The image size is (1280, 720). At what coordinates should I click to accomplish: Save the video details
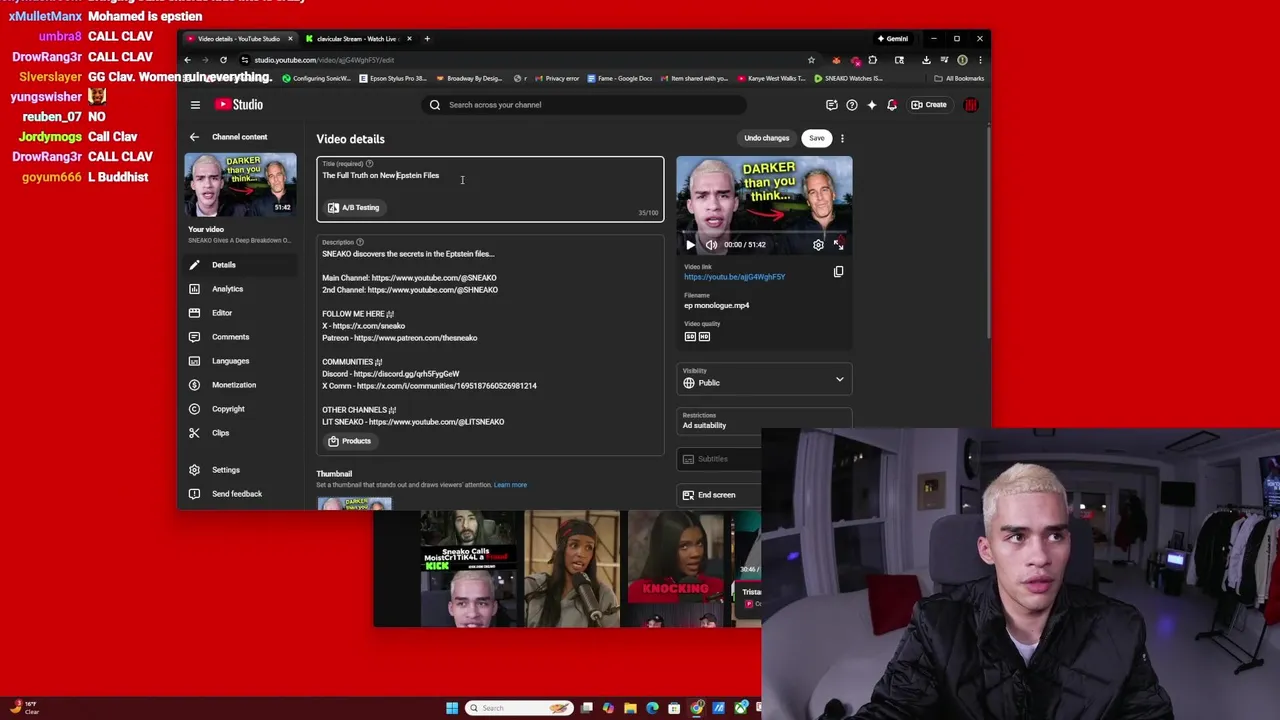tap(817, 138)
